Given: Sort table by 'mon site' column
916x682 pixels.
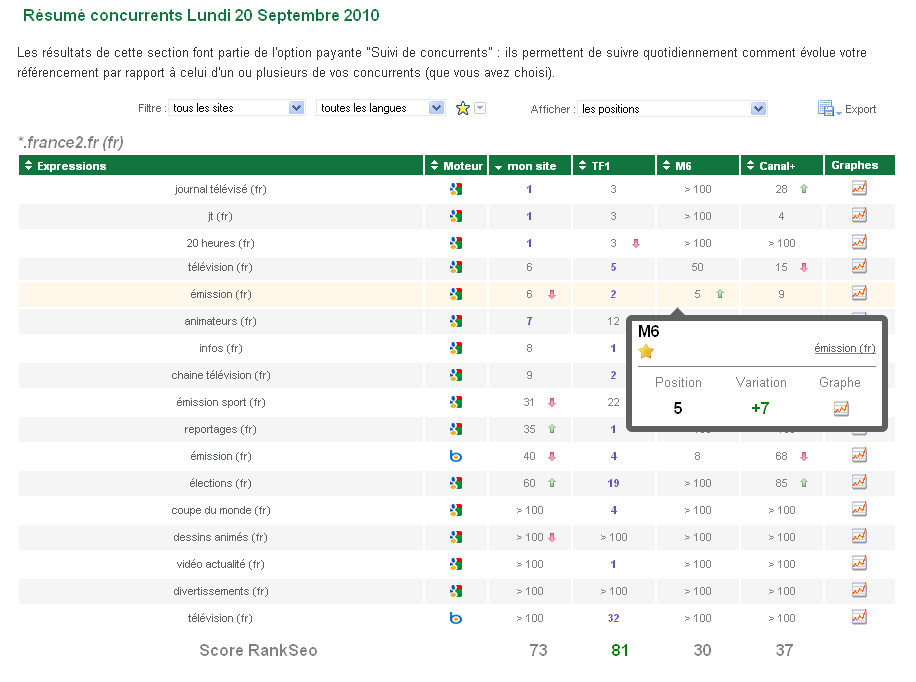Looking at the screenshot, I should click(x=532, y=166).
